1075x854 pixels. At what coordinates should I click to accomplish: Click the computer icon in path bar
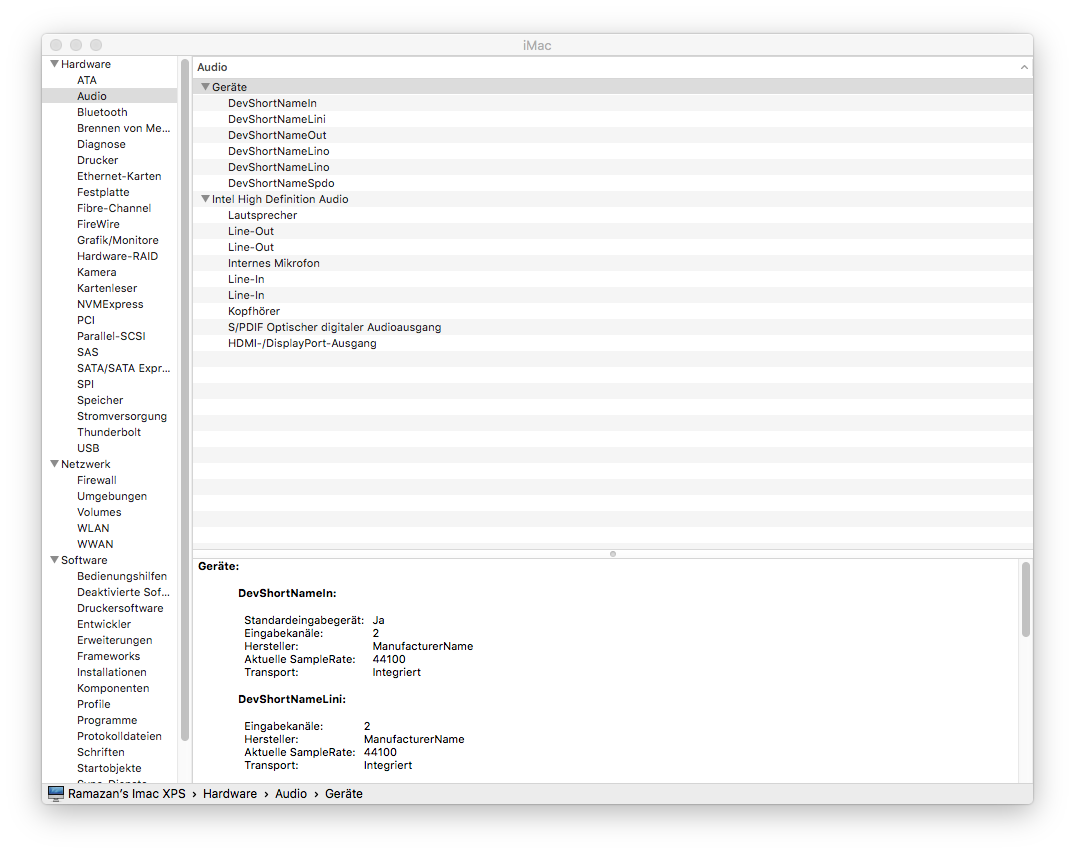pyautogui.click(x=56, y=794)
